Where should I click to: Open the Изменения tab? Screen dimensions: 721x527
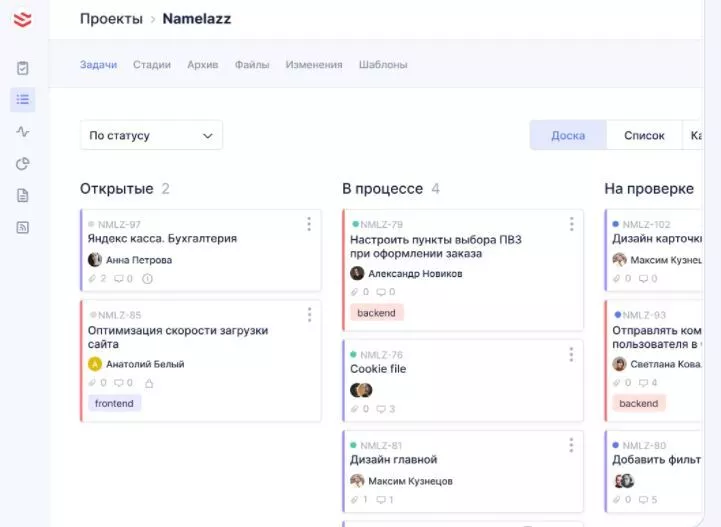click(314, 64)
